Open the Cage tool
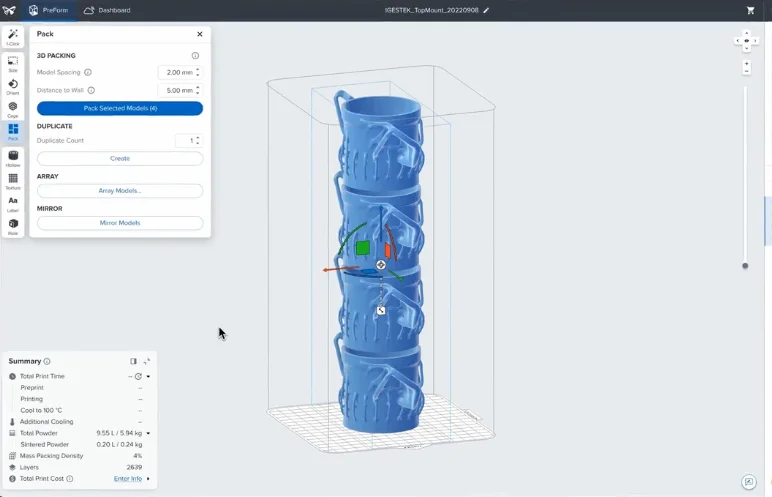Screen dimensions: 772x497 click(13, 109)
